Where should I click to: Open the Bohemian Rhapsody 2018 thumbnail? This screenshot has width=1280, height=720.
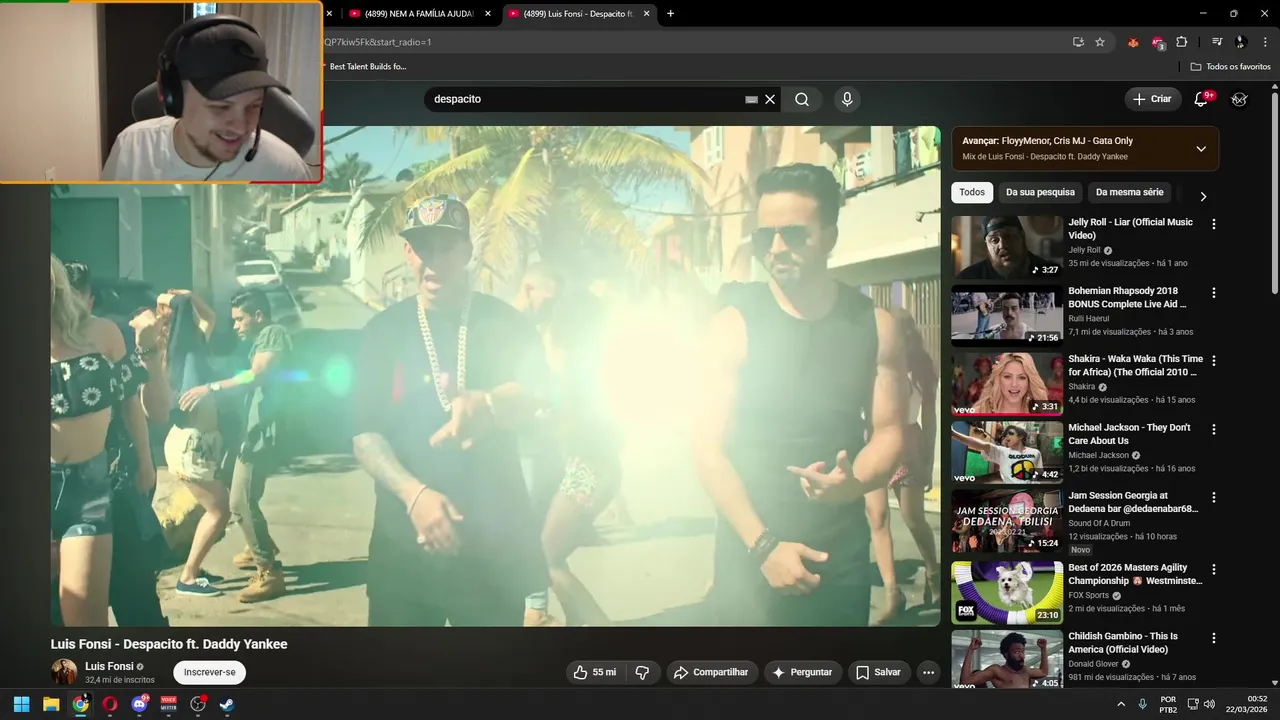pyautogui.click(x=1007, y=315)
